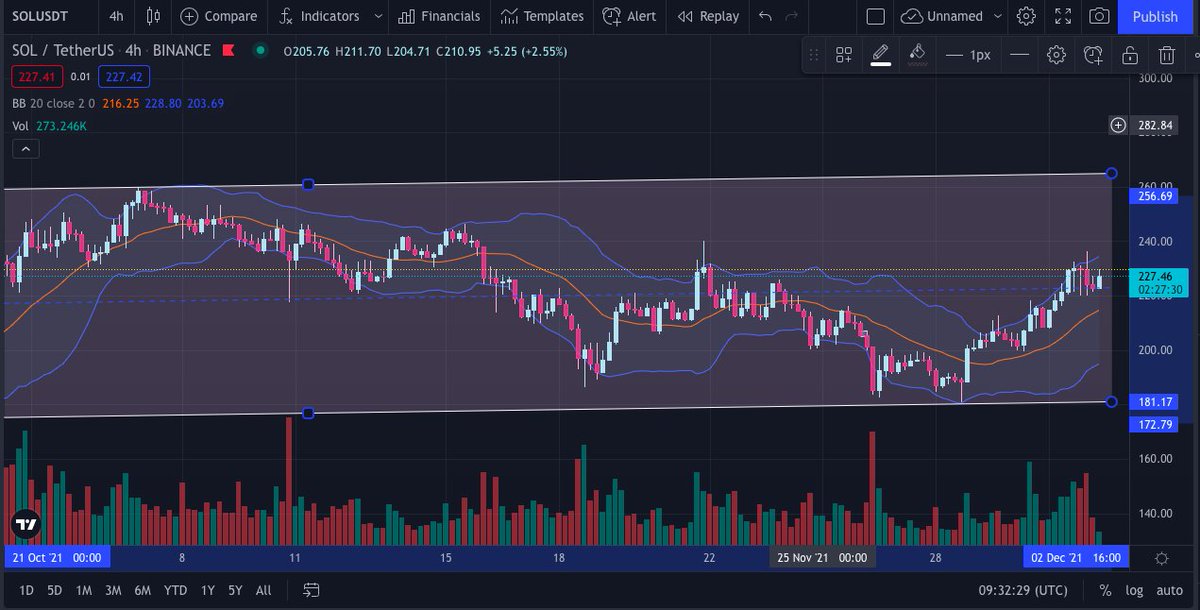This screenshot has width=1200, height=610.
Task: Click the channel top-right anchor point
Action: [1111, 173]
